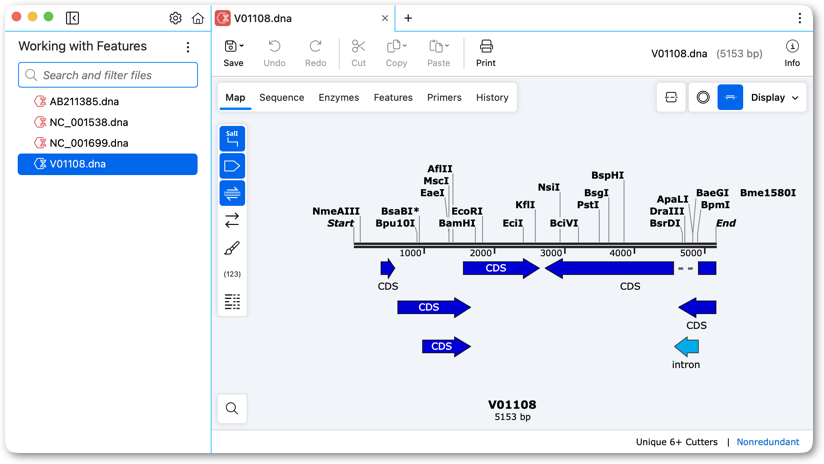
Task: Open Working with Features options menu
Action: (x=188, y=47)
